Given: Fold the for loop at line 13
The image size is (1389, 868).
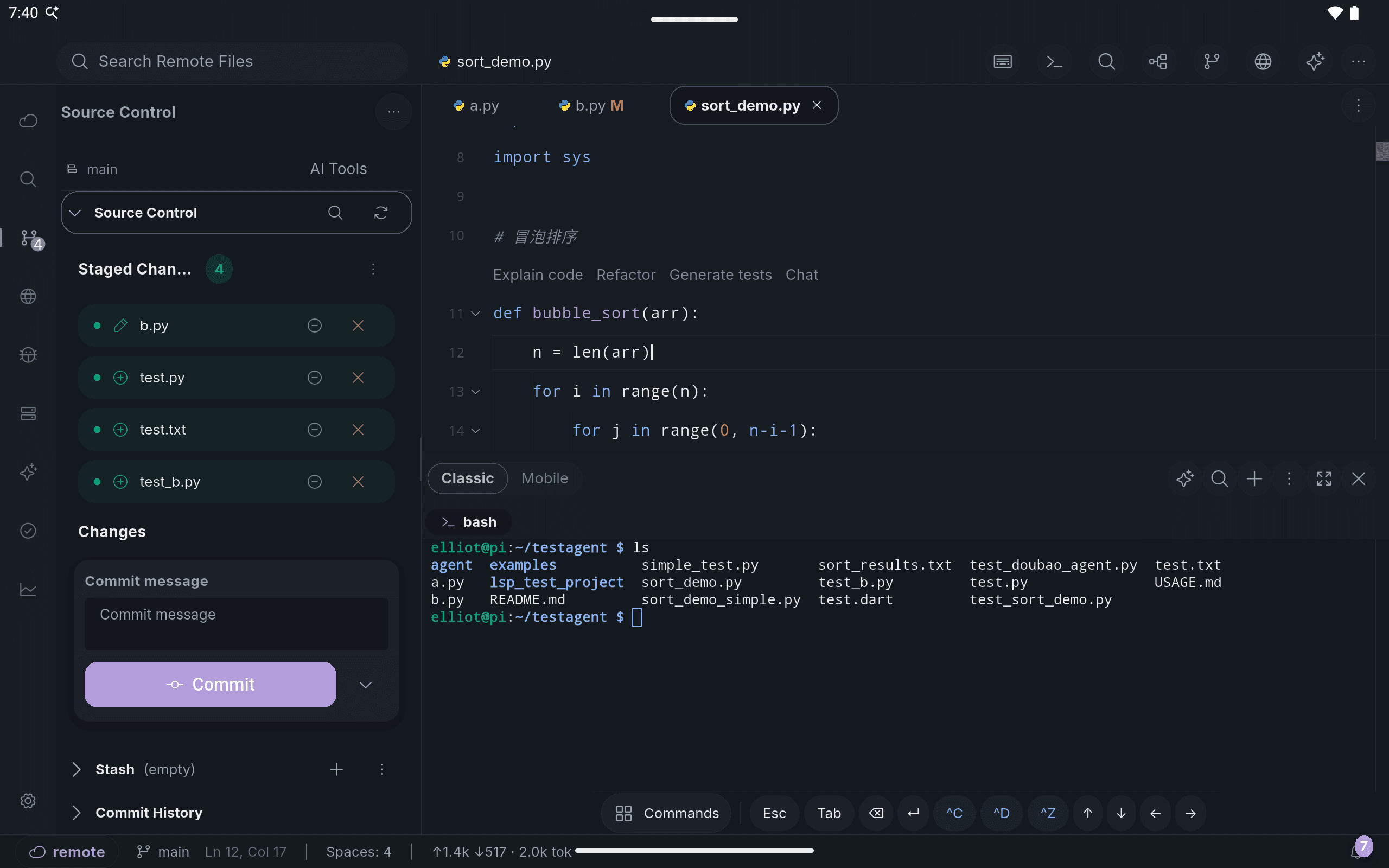Looking at the screenshot, I should (476, 392).
